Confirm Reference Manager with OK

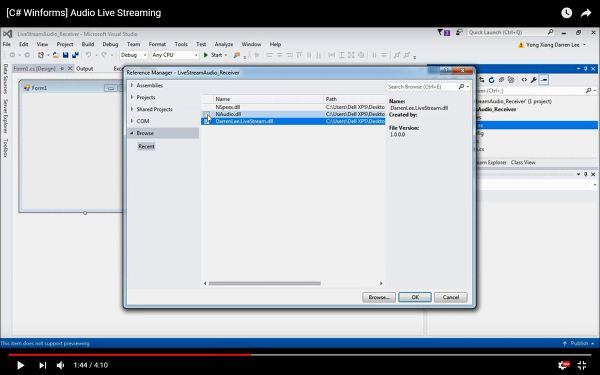coord(415,297)
